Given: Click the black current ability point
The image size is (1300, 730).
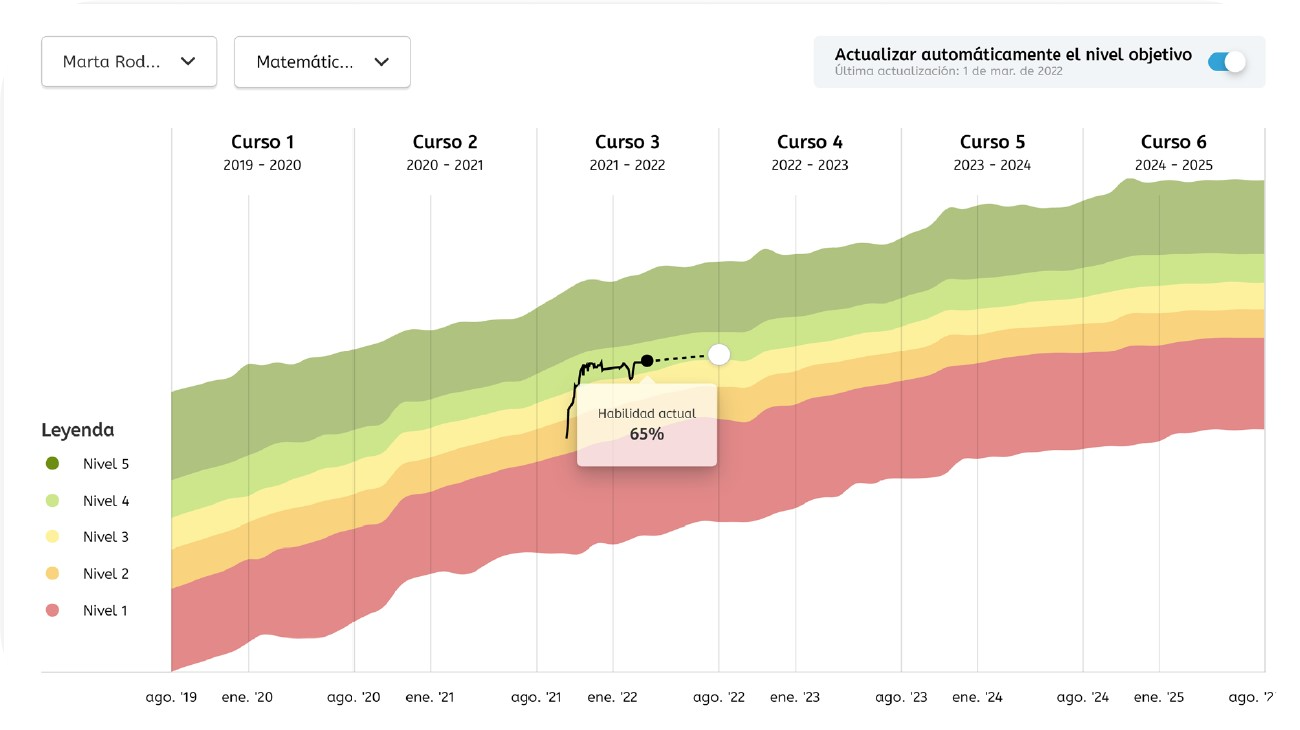Looking at the screenshot, I should tap(647, 360).
